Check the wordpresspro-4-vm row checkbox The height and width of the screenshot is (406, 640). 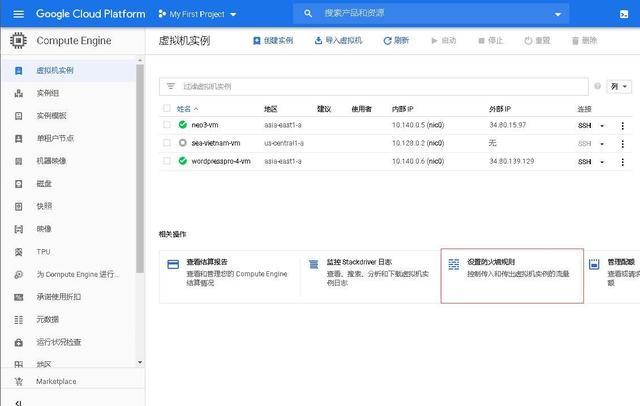pos(167,161)
